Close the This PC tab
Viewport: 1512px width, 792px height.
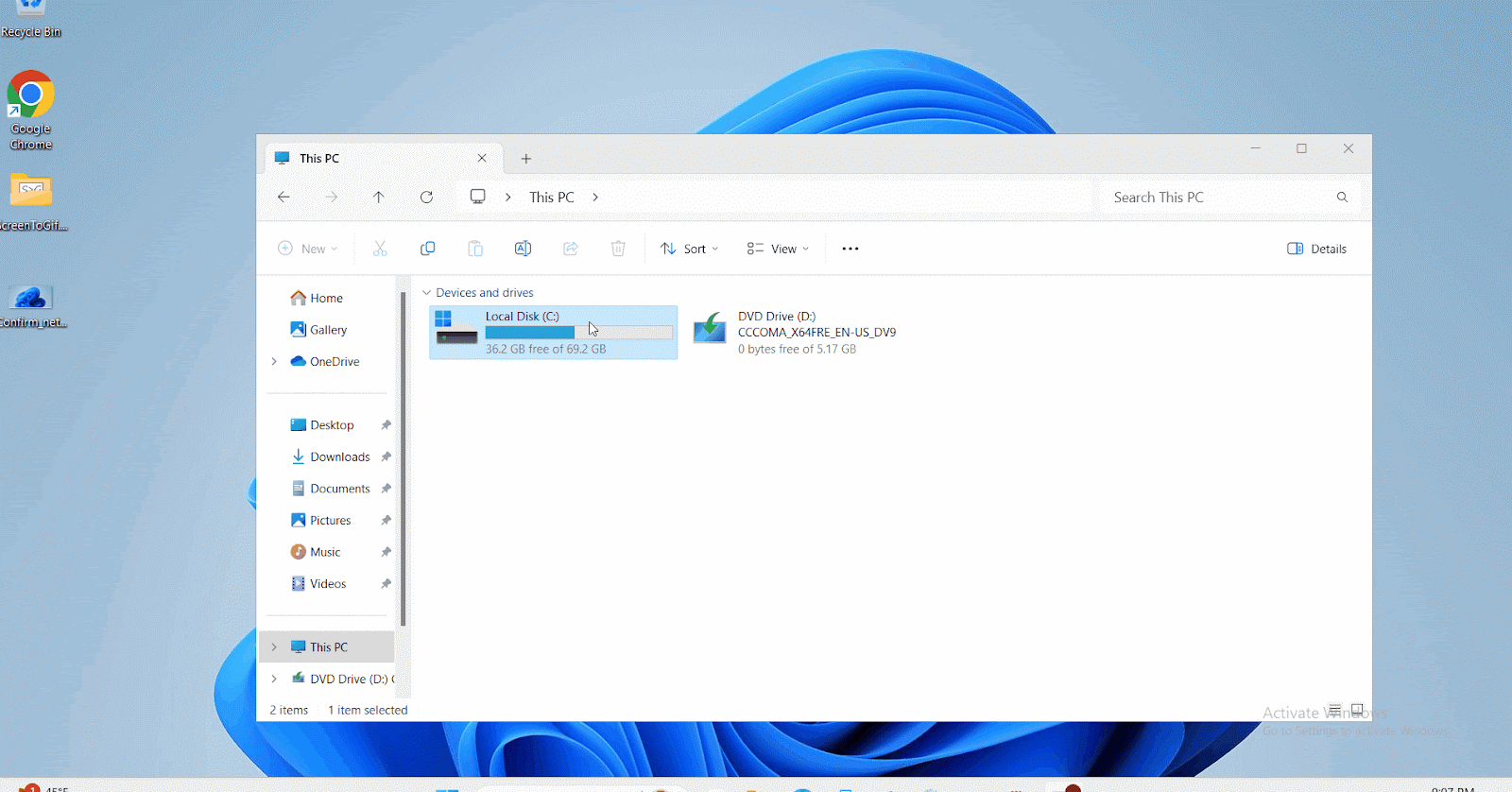pyautogui.click(x=482, y=158)
